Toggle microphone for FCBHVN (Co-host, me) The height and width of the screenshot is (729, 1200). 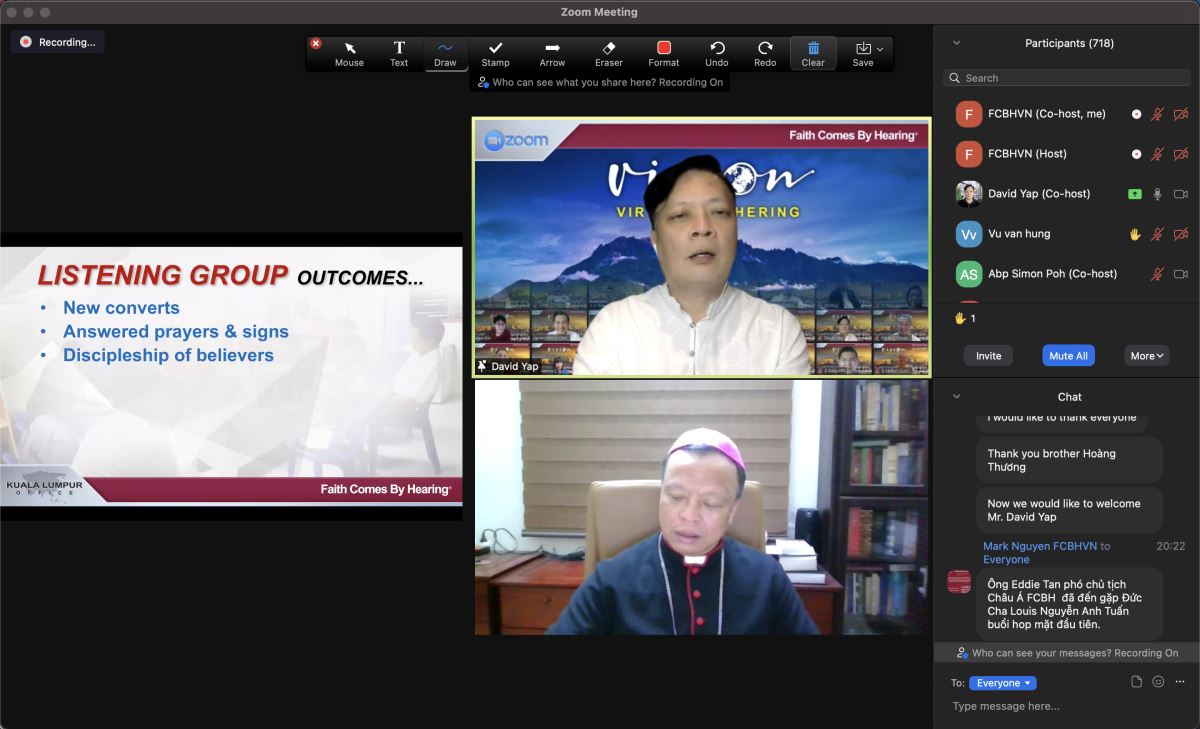tap(1157, 114)
